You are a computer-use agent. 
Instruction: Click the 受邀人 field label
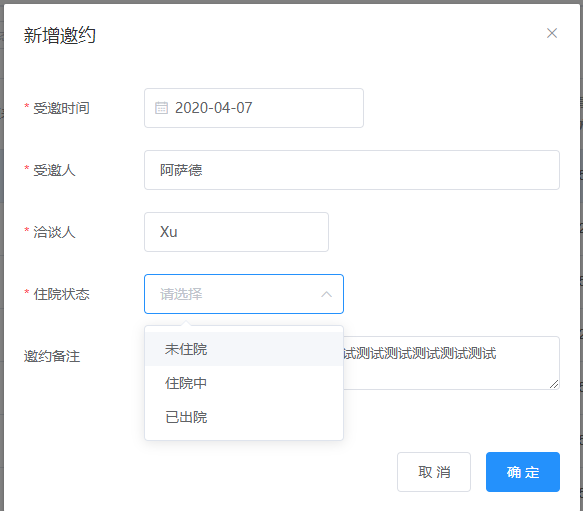pyautogui.click(x=54, y=170)
